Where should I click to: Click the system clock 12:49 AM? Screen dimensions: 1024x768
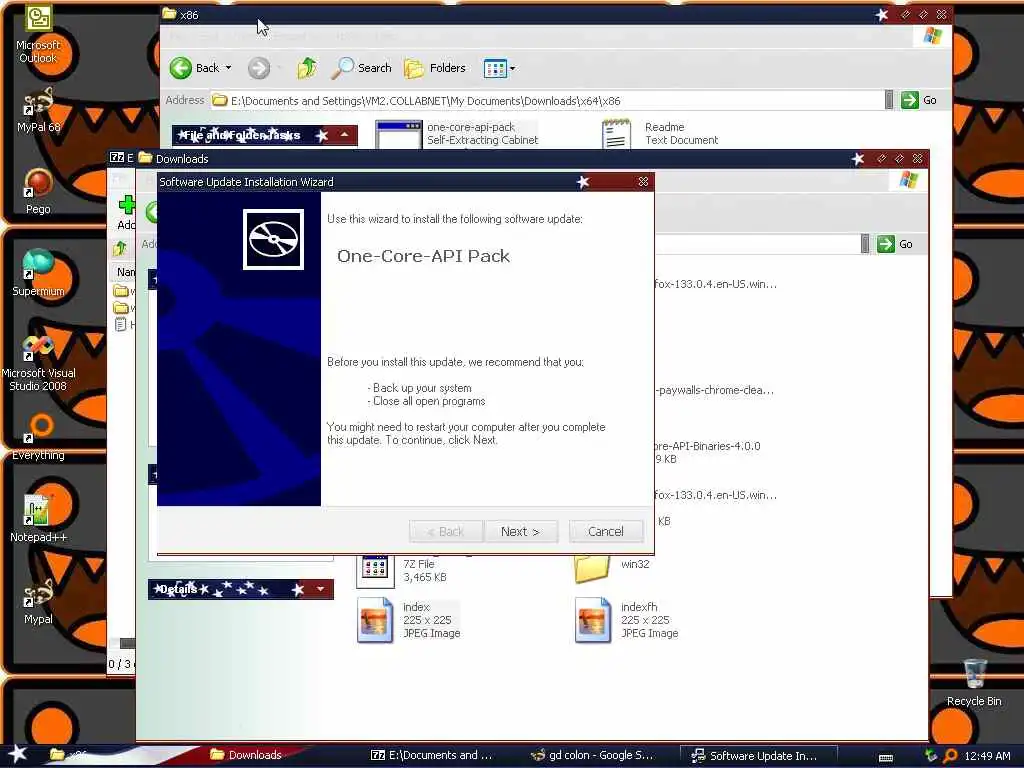click(987, 756)
